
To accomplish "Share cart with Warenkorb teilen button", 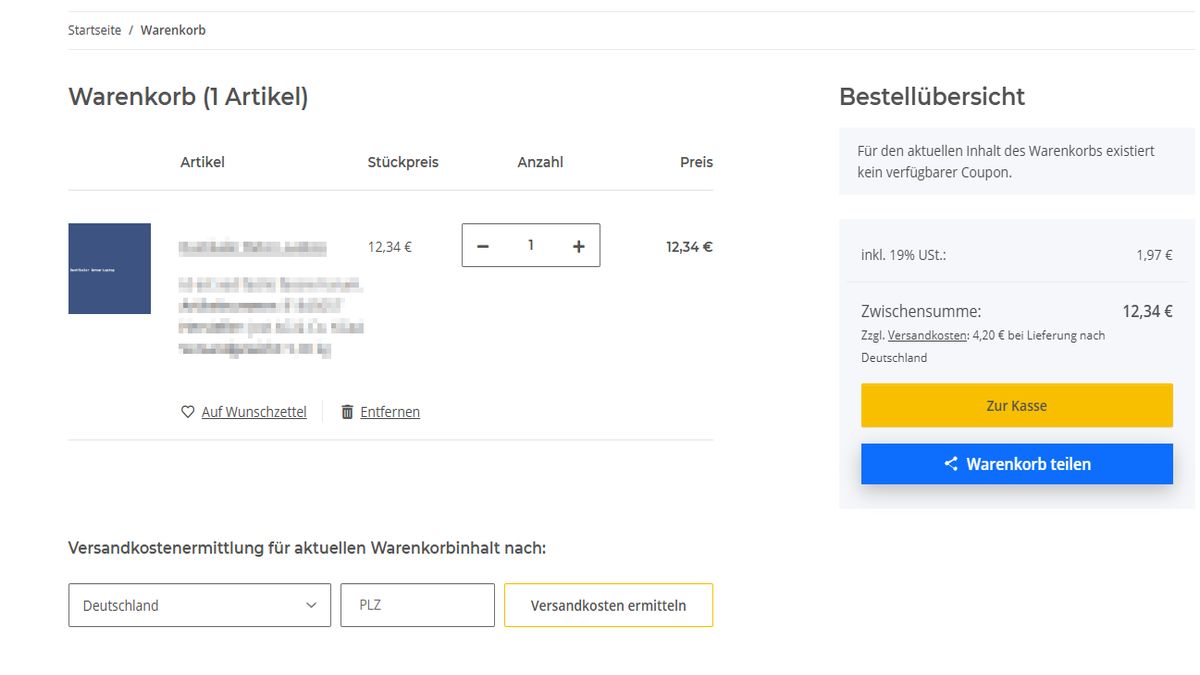I will [1016, 464].
